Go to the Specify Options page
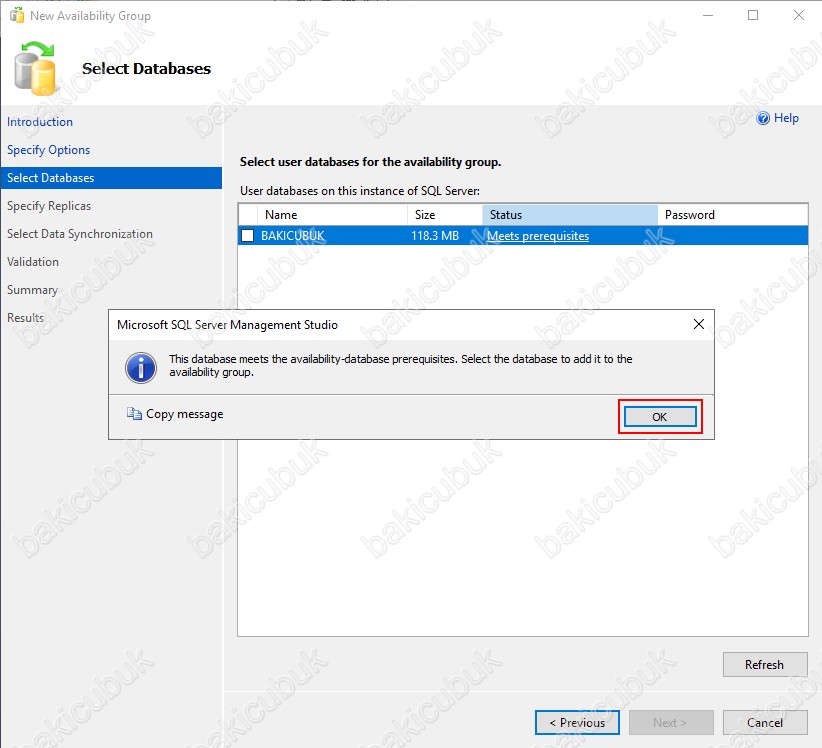The width and height of the screenshot is (822, 748). (48, 150)
